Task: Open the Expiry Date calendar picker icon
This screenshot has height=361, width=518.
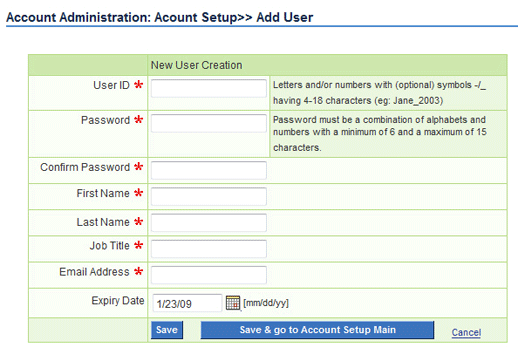Action: [x=233, y=303]
